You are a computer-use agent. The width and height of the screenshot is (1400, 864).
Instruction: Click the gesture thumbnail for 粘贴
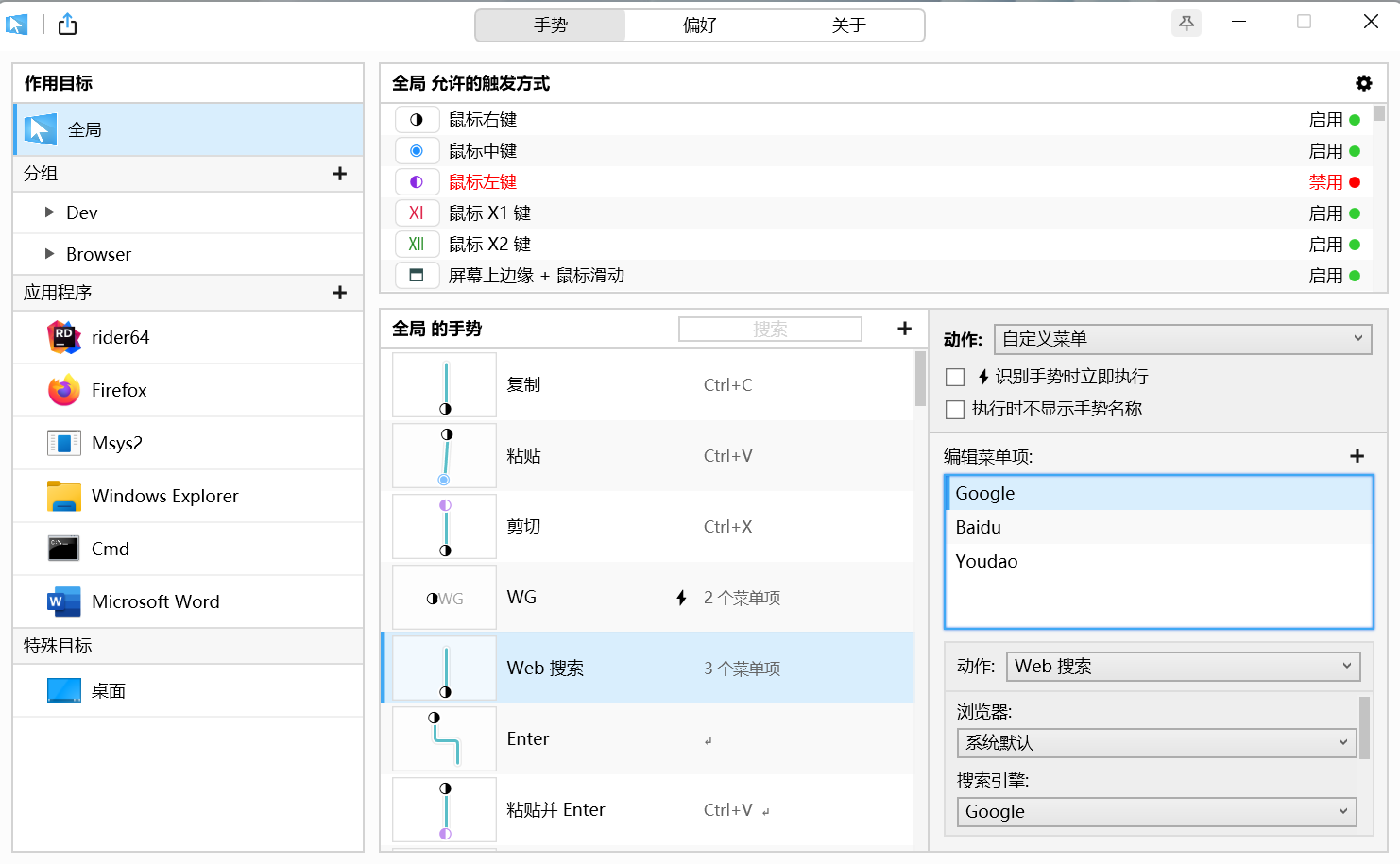[444, 456]
